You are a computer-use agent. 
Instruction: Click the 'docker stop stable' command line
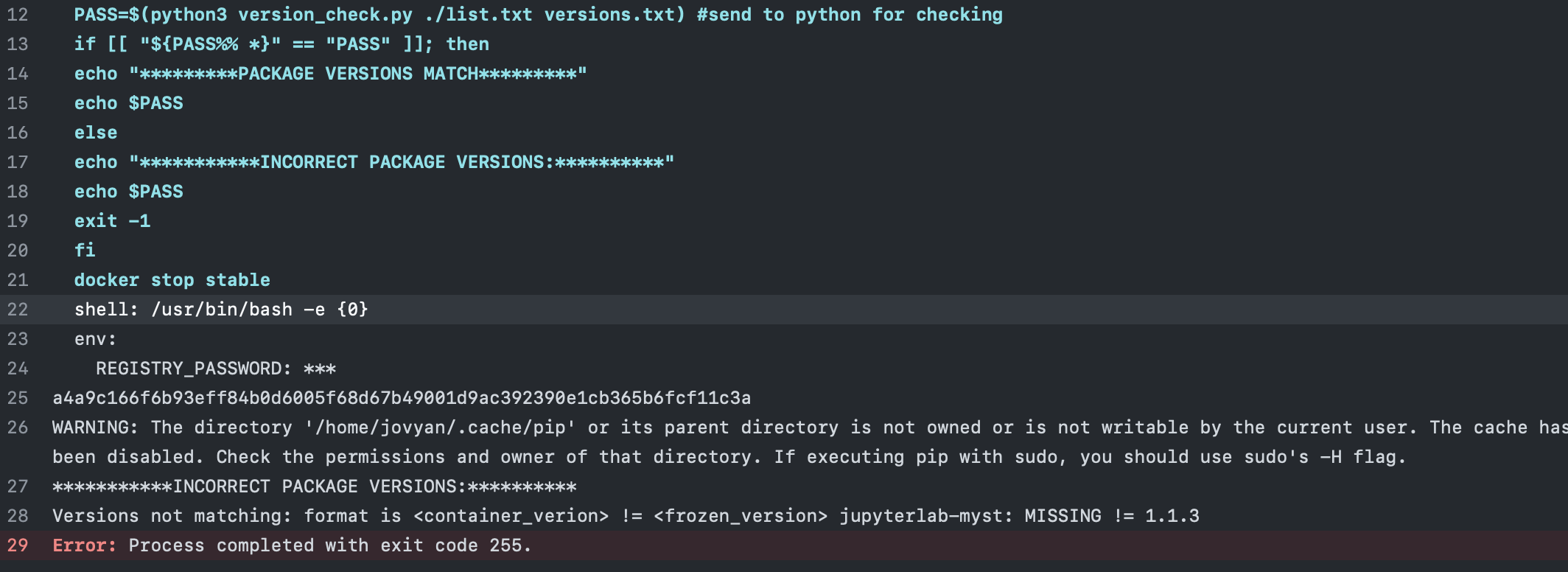[172, 280]
